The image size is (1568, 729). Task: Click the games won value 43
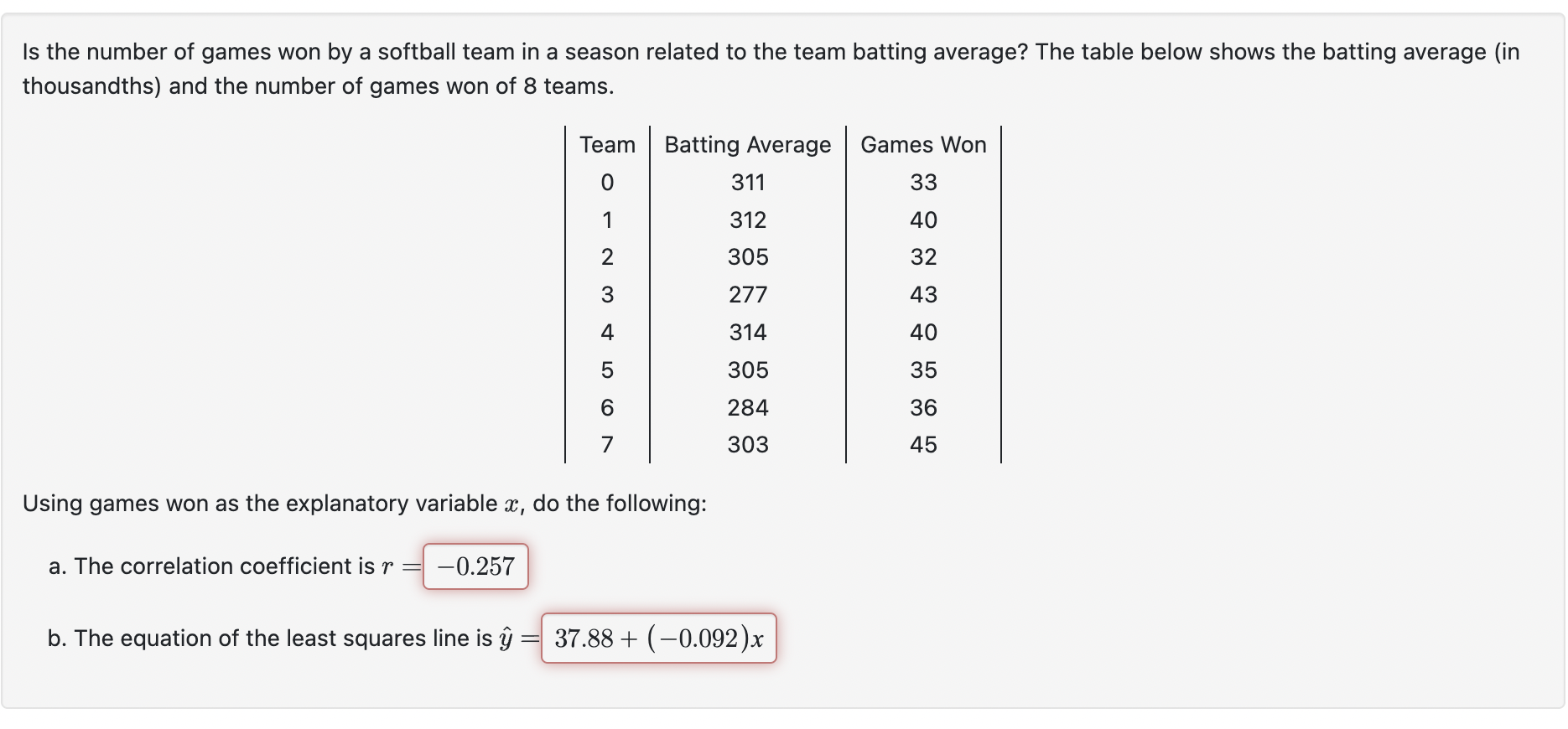point(922,294)
